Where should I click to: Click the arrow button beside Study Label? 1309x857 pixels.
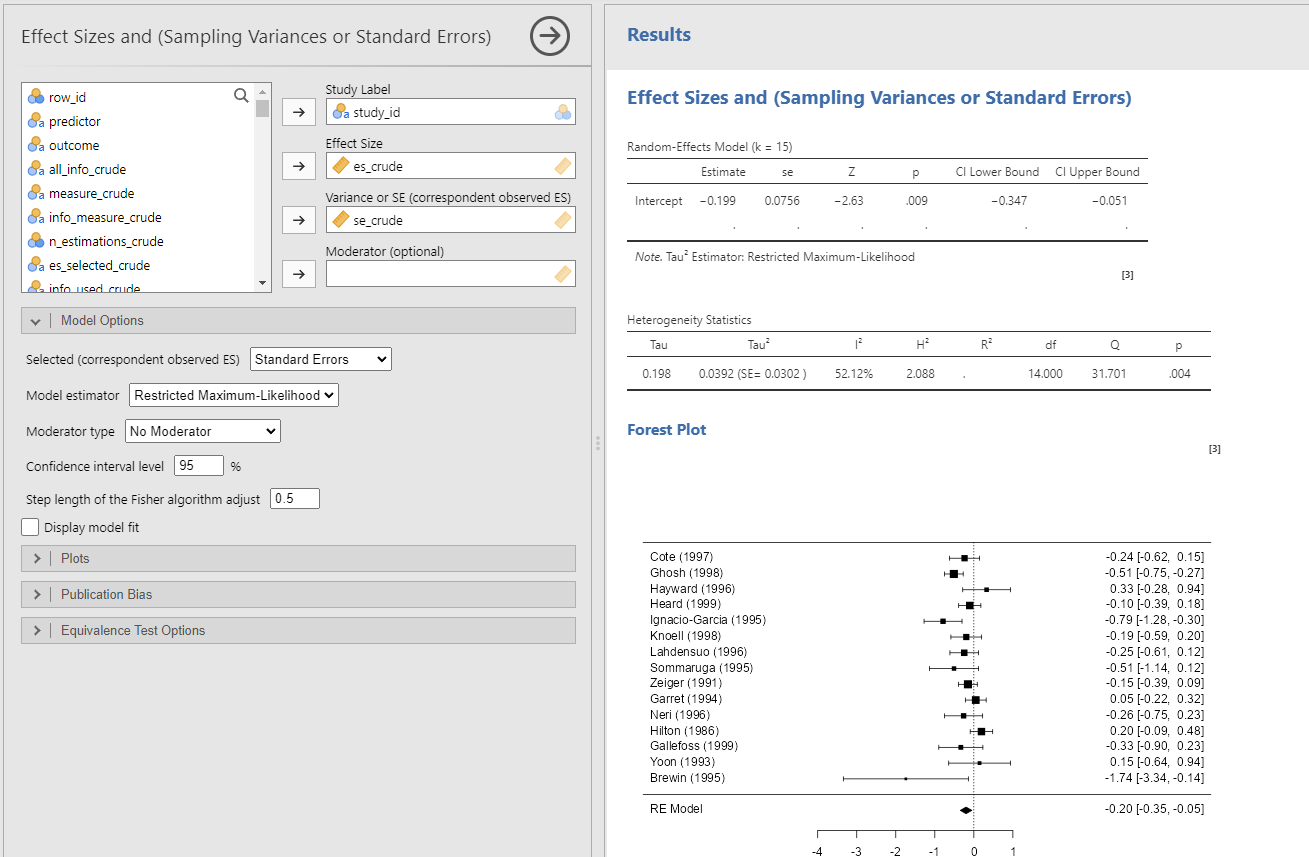(297, 112)
